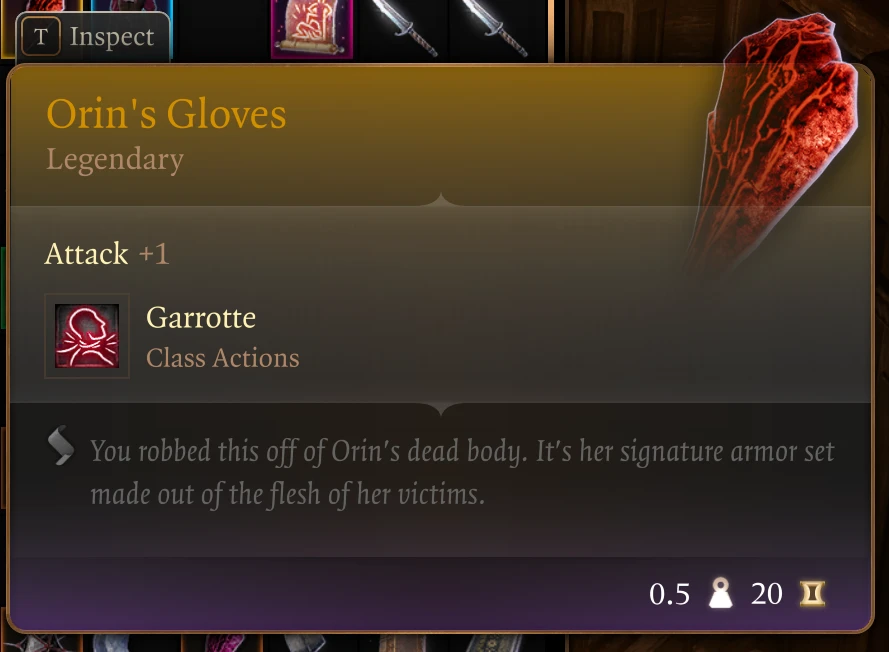The image size is (889, 652).
Task: Click the Attack +1 bonus line
Action: tap(107, 253)
